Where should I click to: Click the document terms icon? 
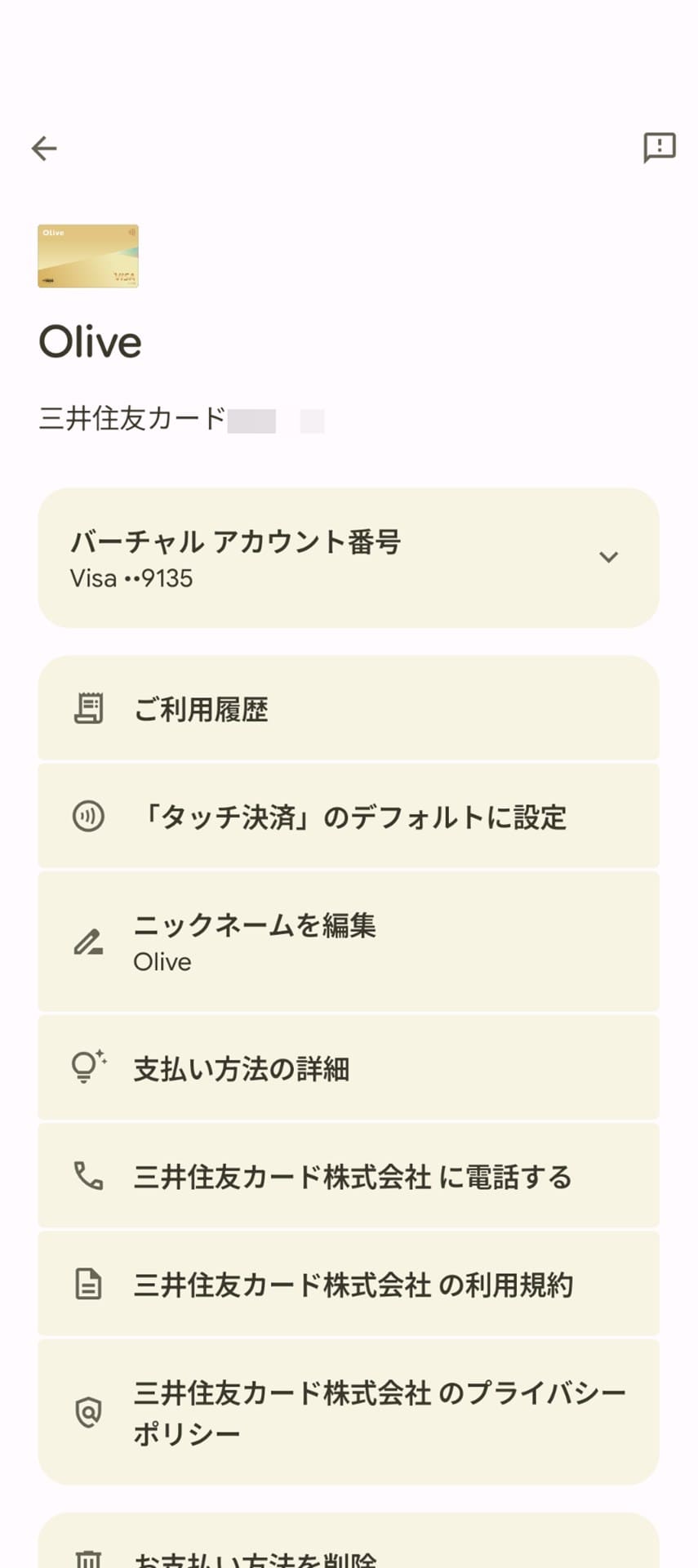(88, 1284)
